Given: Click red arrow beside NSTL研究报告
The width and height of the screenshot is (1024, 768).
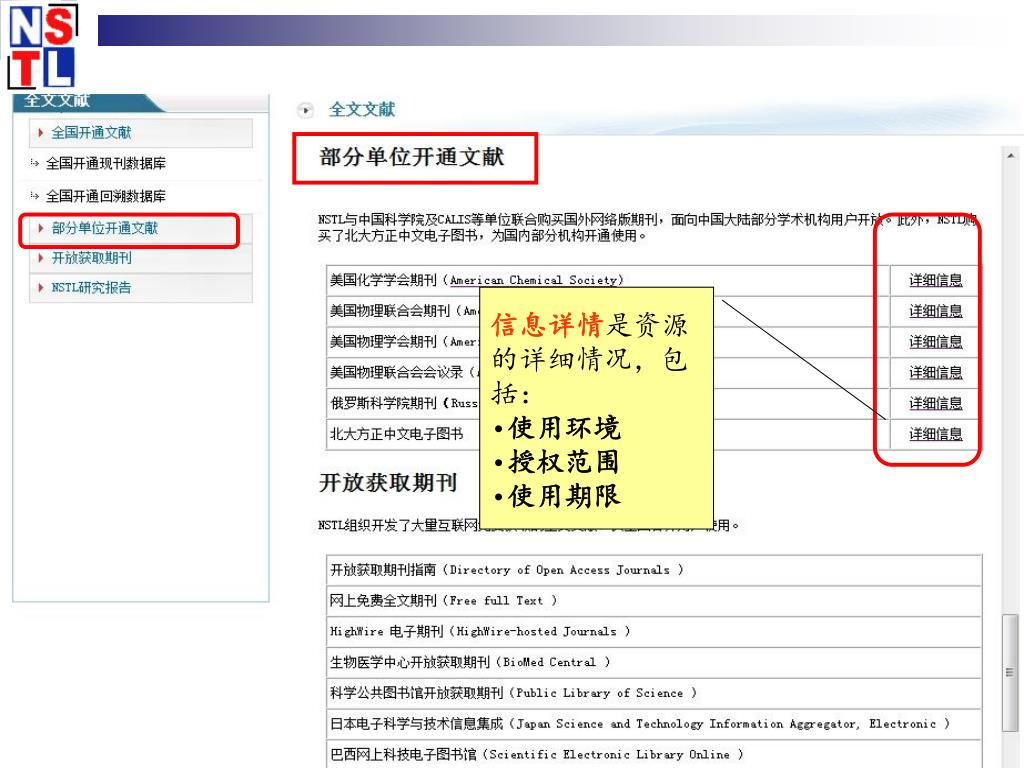Looking at the screenshot, I should (x=40, y=287).
